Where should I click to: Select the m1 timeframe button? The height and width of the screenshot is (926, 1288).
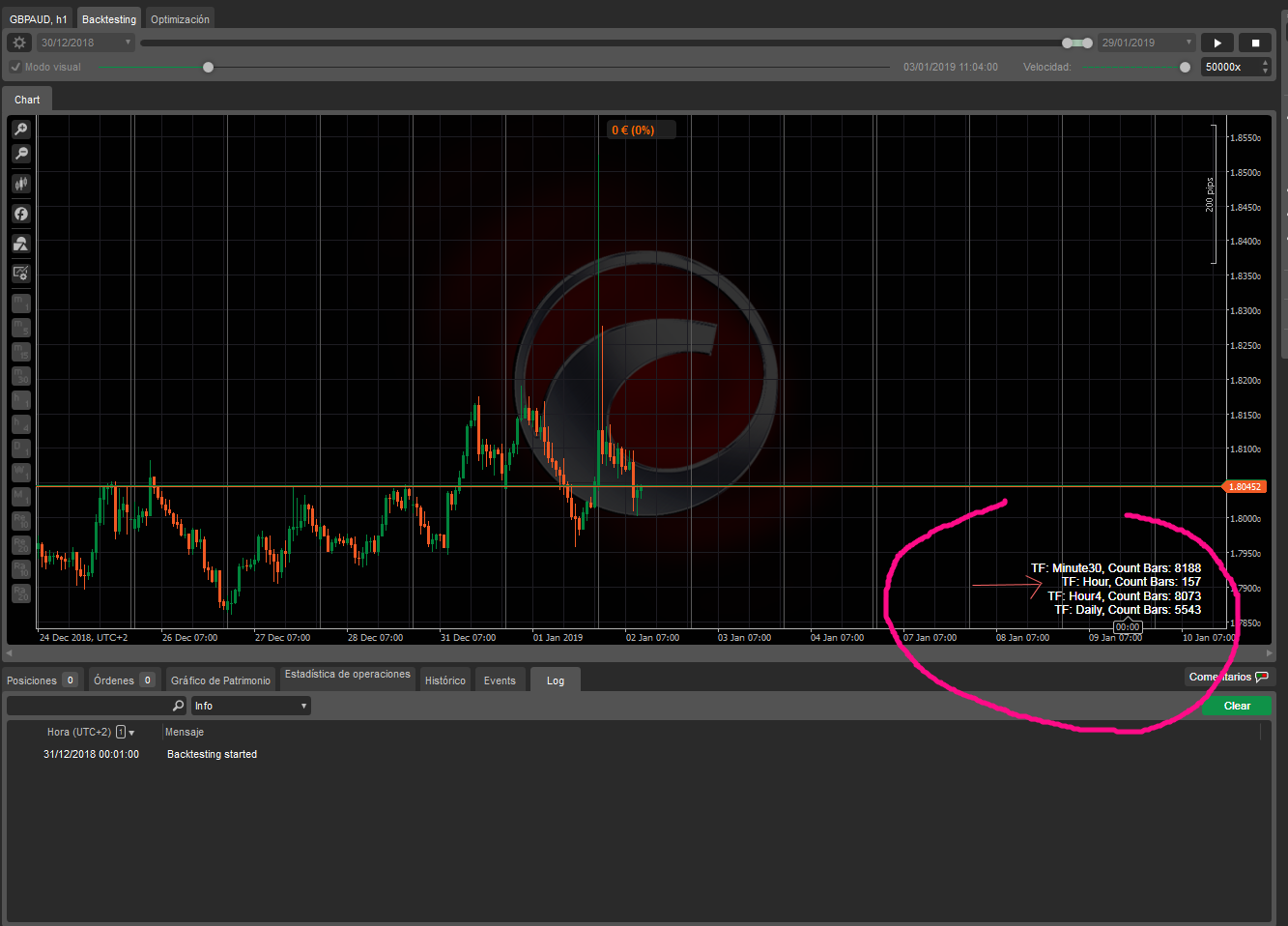pos(20,304)
